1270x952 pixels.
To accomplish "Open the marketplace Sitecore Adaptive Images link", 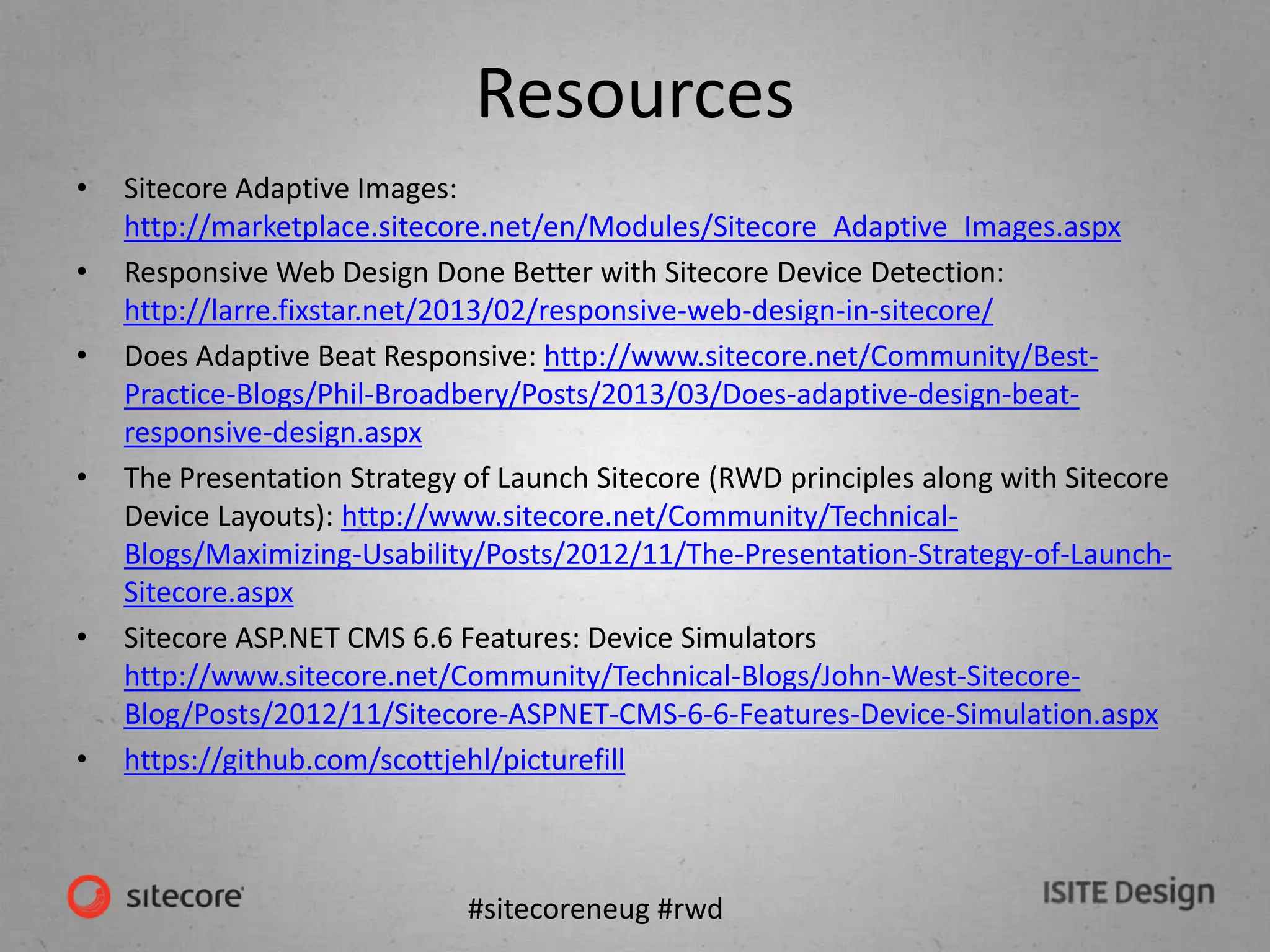I will 622,227.
